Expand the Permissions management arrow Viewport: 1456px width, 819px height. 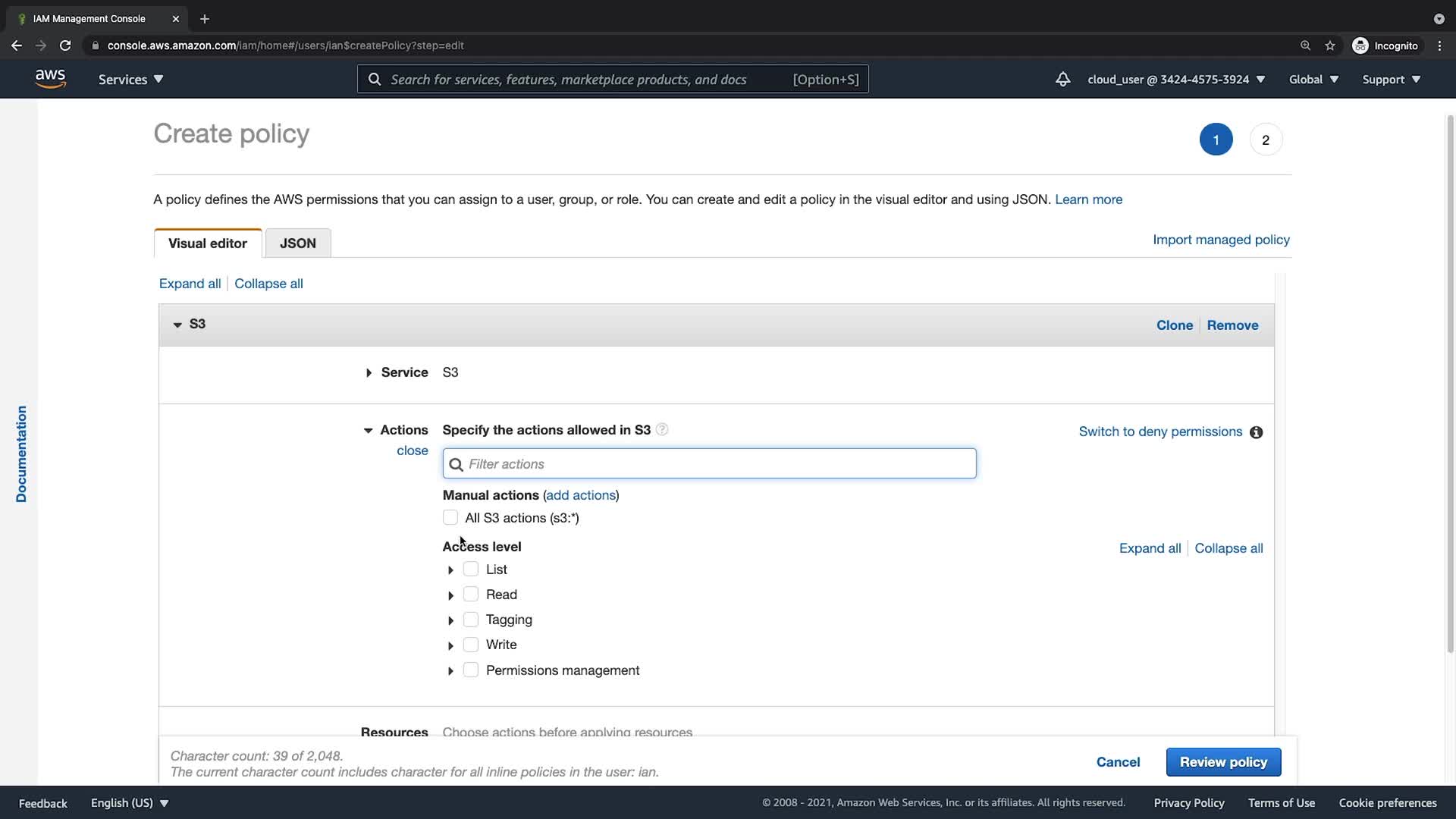point(450,671)
